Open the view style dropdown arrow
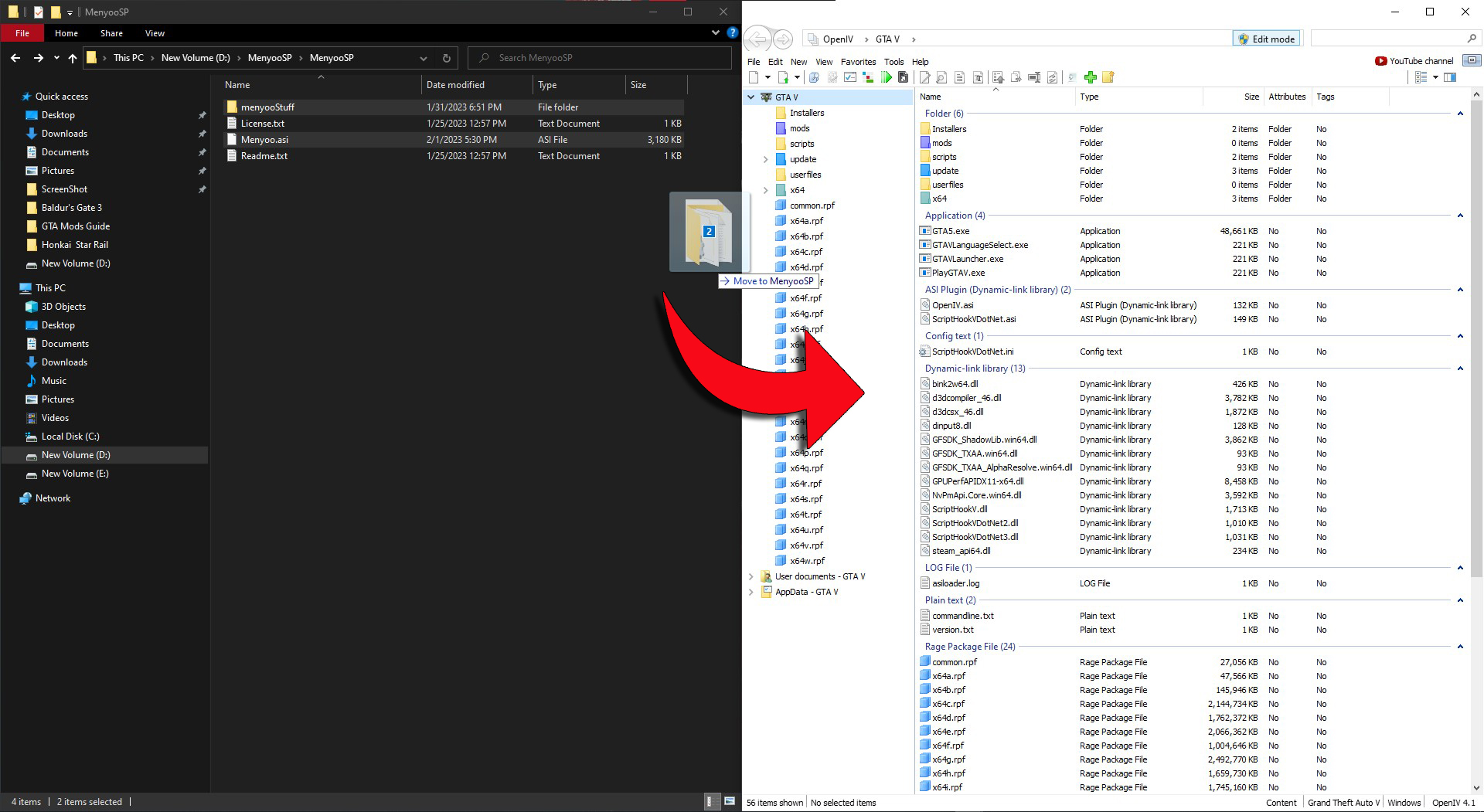This screenshot has height=812, width=1484. [1435, 77]
